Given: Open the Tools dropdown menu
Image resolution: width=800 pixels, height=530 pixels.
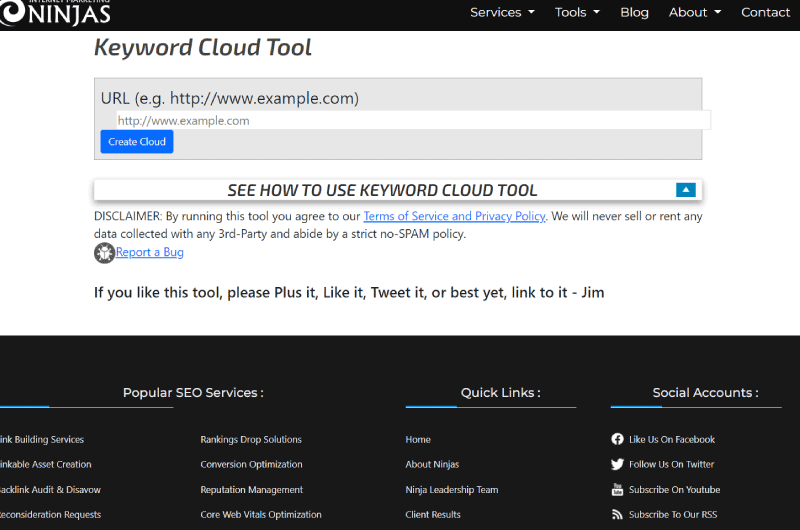Looking at the screenshot, I should pyautogui.click(x=577, y=12).
